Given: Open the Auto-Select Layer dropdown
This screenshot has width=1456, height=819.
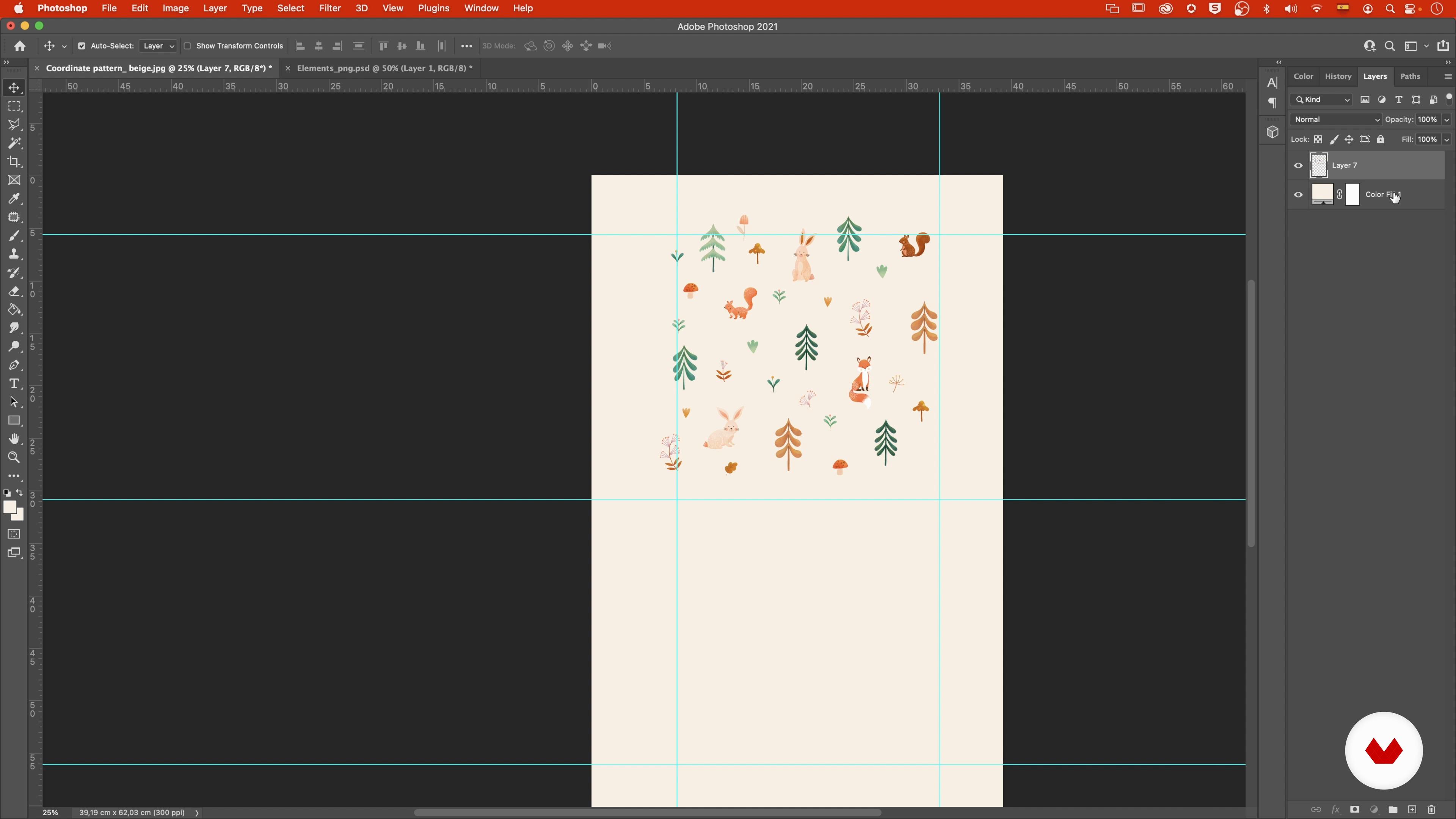Looking at the screenshot, I should 158,46.
